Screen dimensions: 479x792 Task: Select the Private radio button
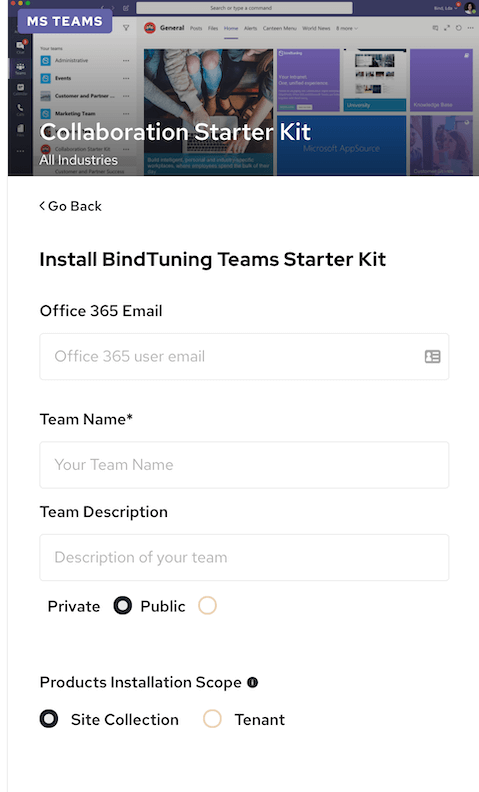click(x=122, y=605)
